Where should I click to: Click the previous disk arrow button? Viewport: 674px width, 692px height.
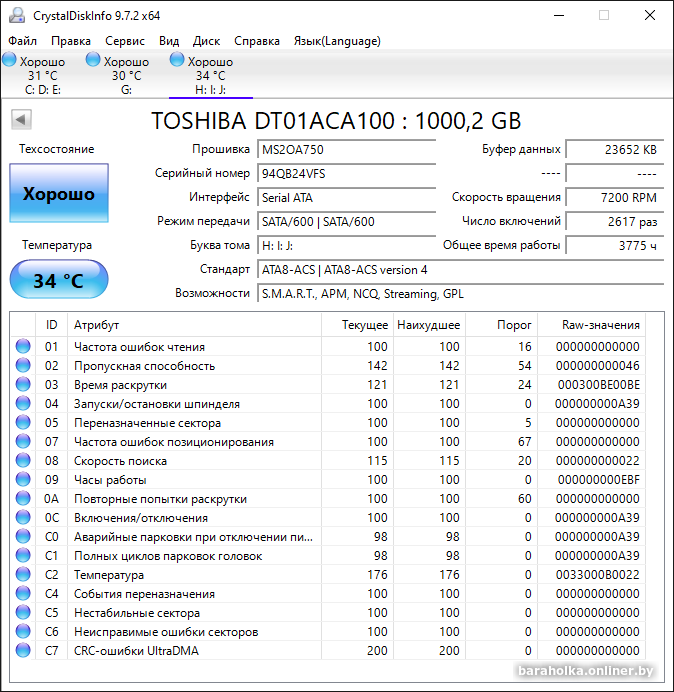tap(21, 120)
